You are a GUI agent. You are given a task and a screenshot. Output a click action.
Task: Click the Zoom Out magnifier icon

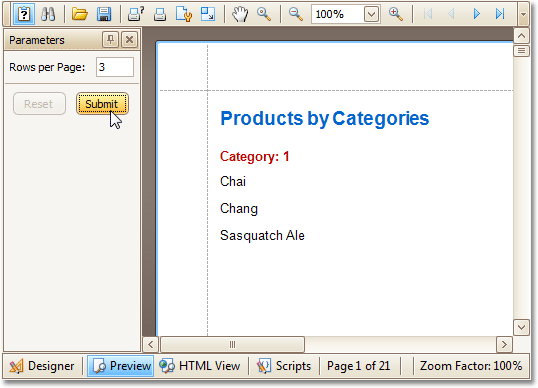click(295, 14)
